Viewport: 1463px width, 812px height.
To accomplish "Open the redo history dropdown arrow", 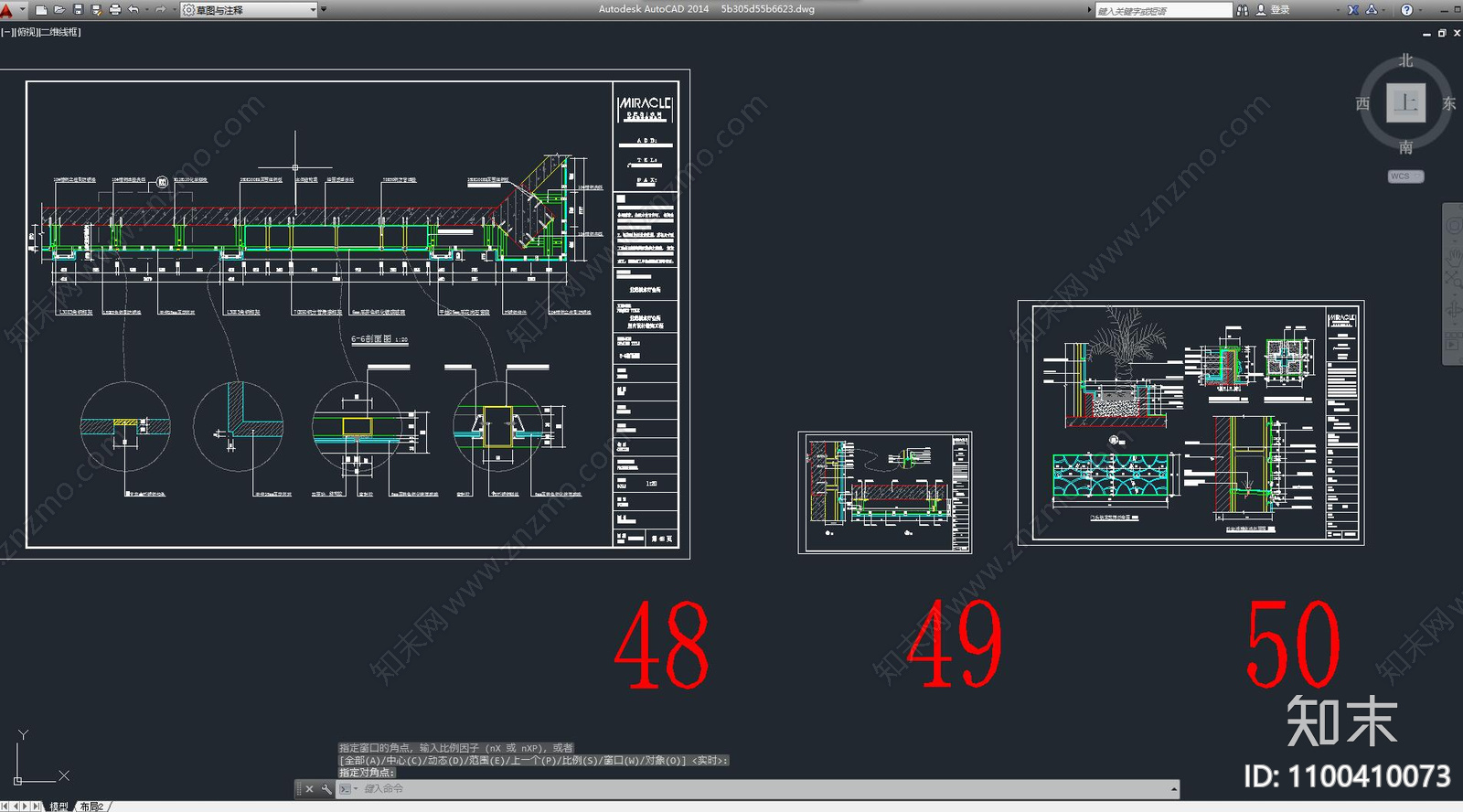I will [x=173, y=10].
